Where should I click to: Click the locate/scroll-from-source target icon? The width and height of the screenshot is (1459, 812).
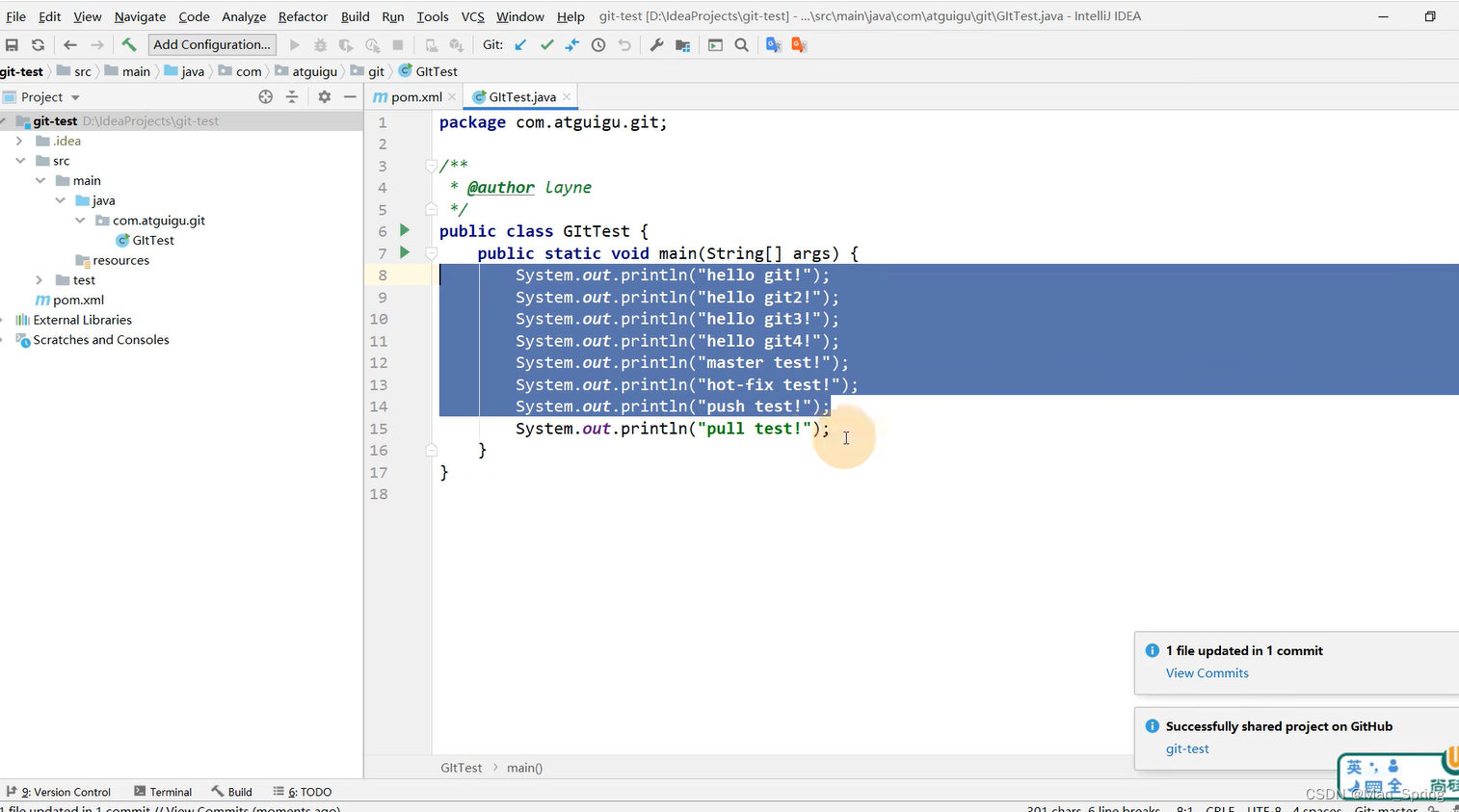pyautogui.click(x=266, y=97)
